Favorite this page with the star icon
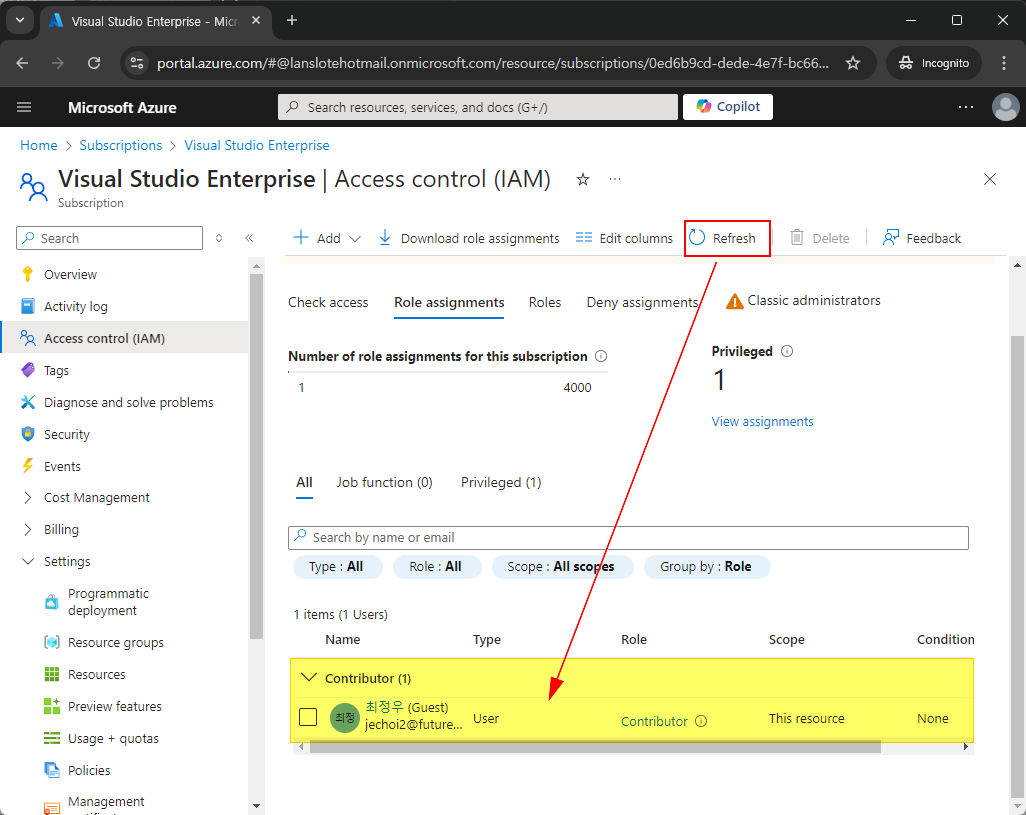1026x815 pixels. [x=582, y=179]
